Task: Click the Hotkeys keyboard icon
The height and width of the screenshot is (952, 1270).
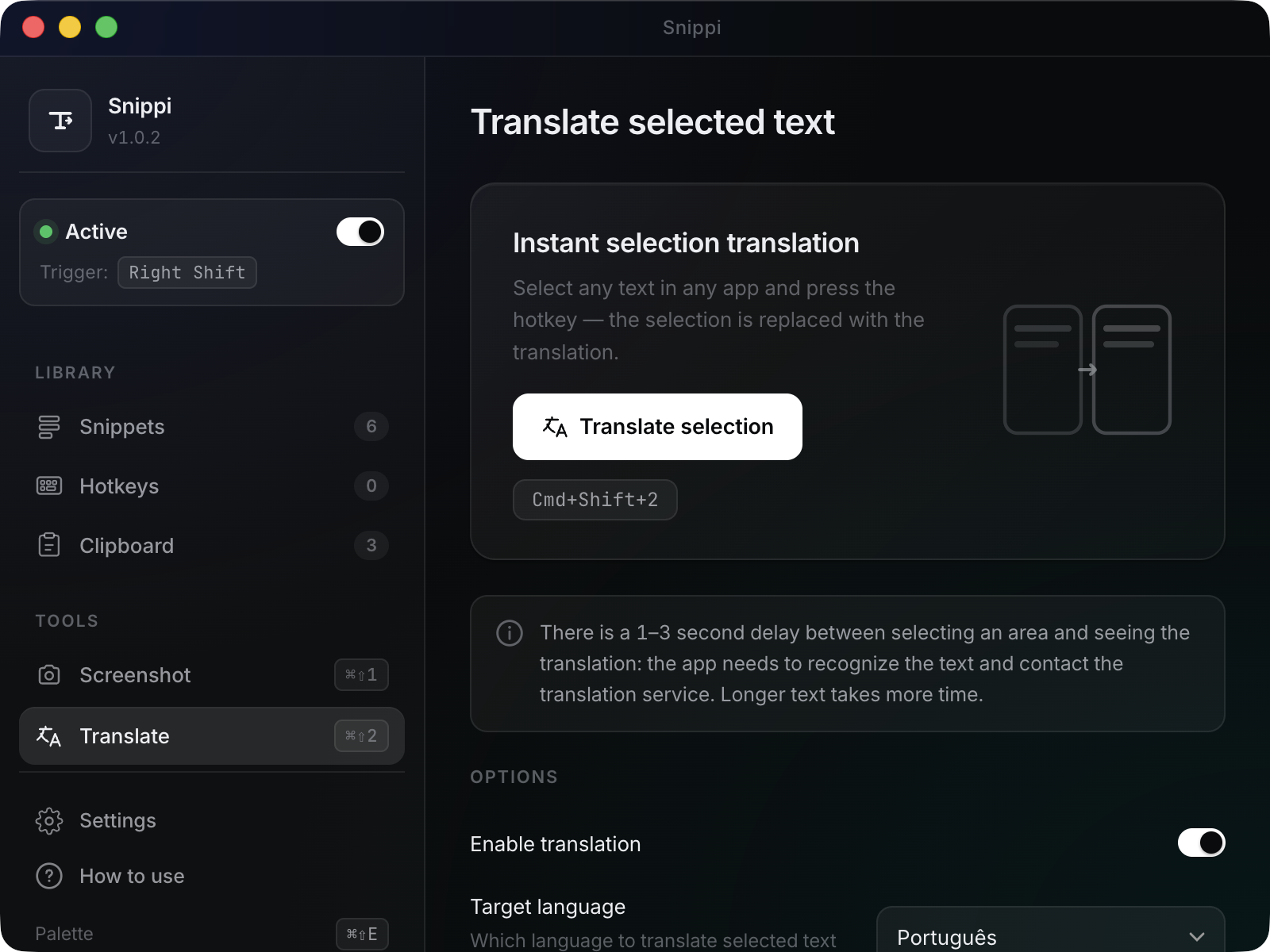Action: coord(49,486)
